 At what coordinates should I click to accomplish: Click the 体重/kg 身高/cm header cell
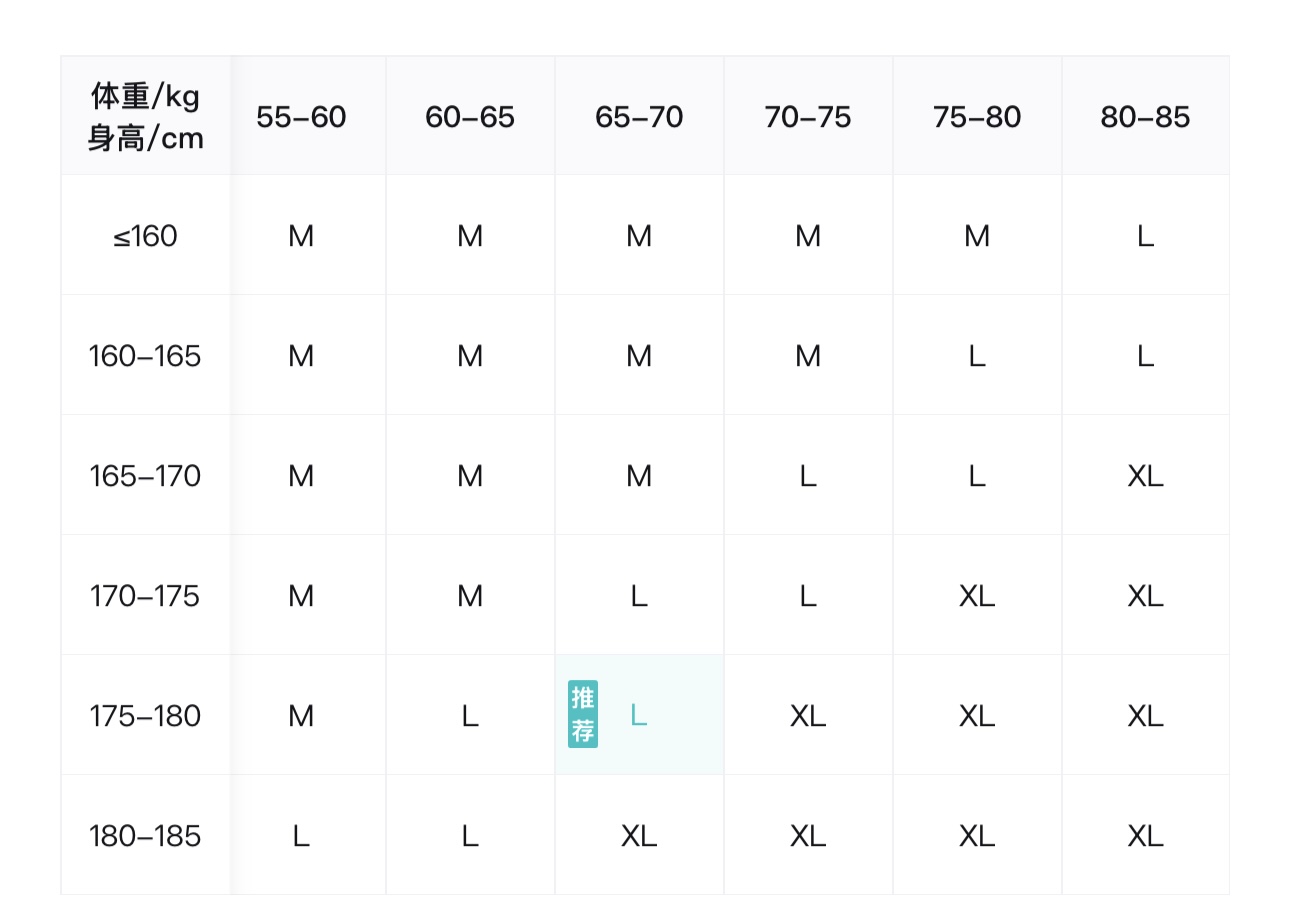click(x=146, y=116)
